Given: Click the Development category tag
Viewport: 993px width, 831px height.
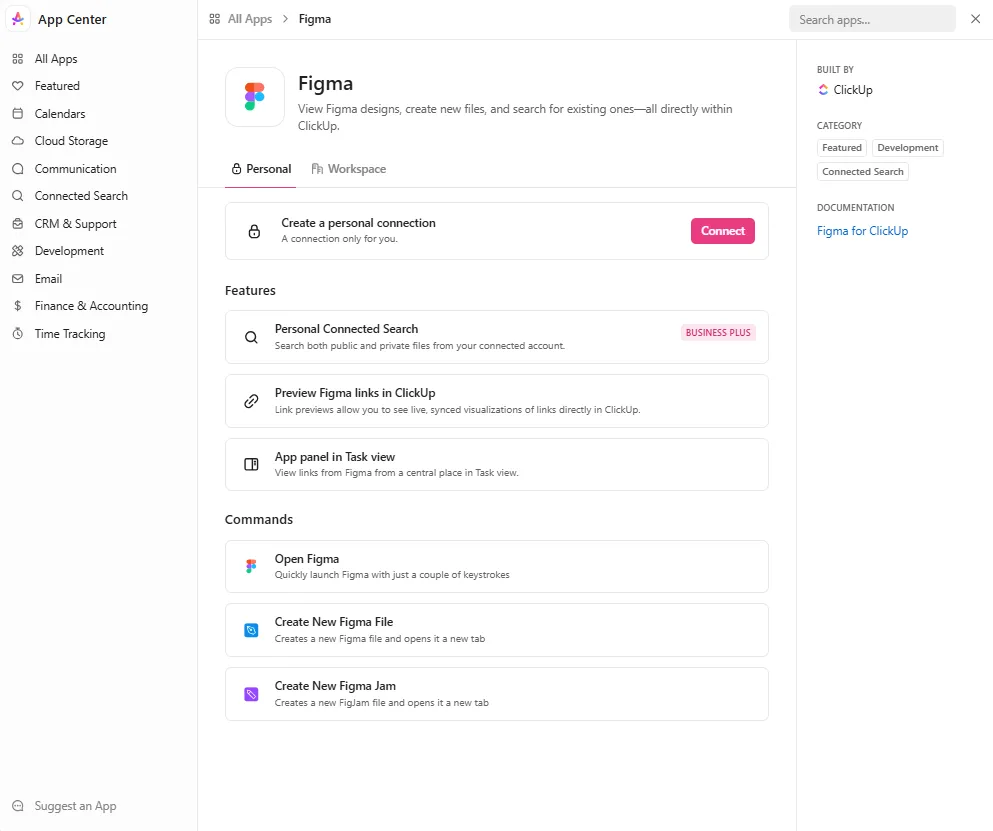Looking at the screenshot, I should coord(908,148).
